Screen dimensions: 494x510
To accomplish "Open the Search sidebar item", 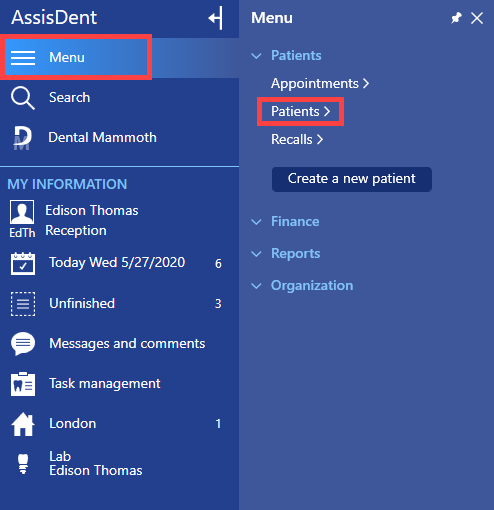I will click(69, 98).
